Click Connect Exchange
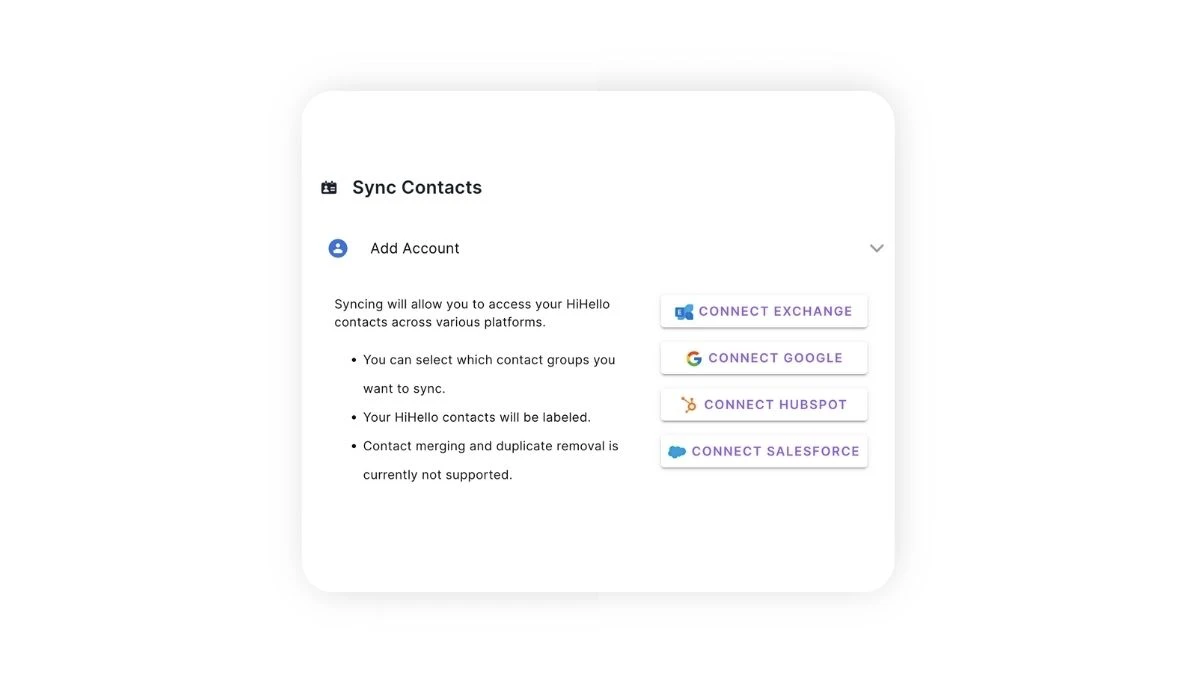The height and width of the screenshot is (677, 1200). coord(764,311)
